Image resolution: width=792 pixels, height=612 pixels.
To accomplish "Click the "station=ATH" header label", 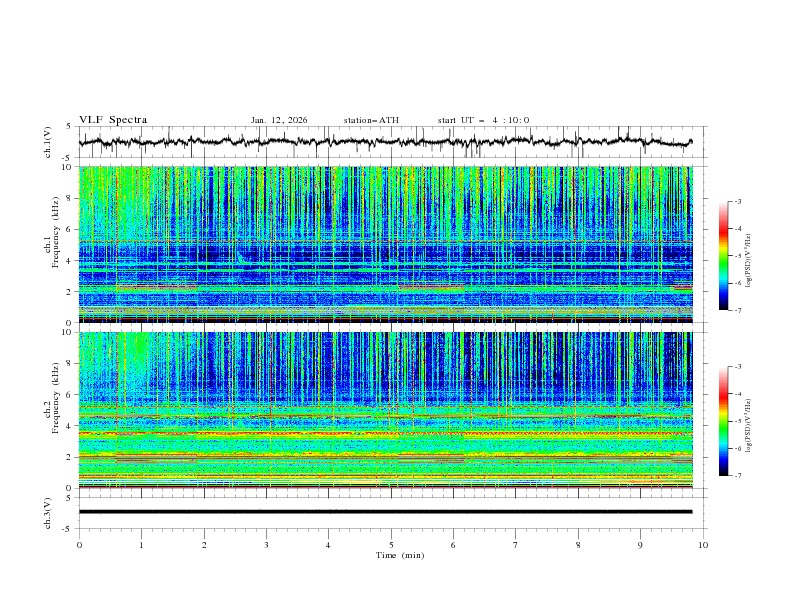I will tap(371, 120).
